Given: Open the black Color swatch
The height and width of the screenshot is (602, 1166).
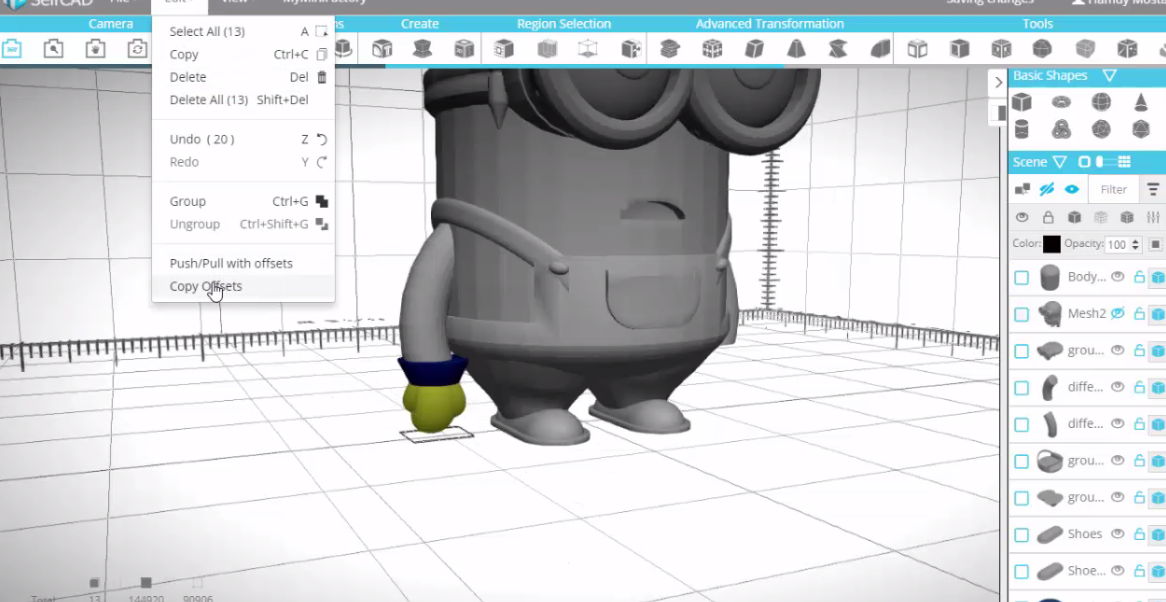Looking at the screenshot, I should [x=1051, y=245].
